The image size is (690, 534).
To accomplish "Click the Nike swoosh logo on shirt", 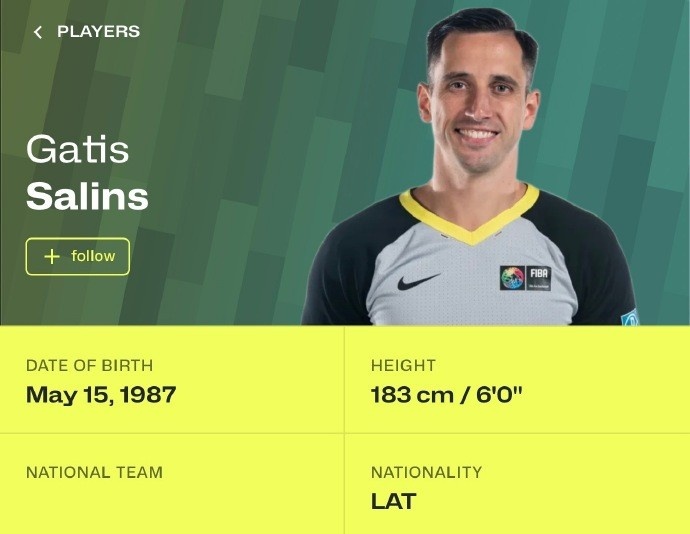I will [418, 281].
